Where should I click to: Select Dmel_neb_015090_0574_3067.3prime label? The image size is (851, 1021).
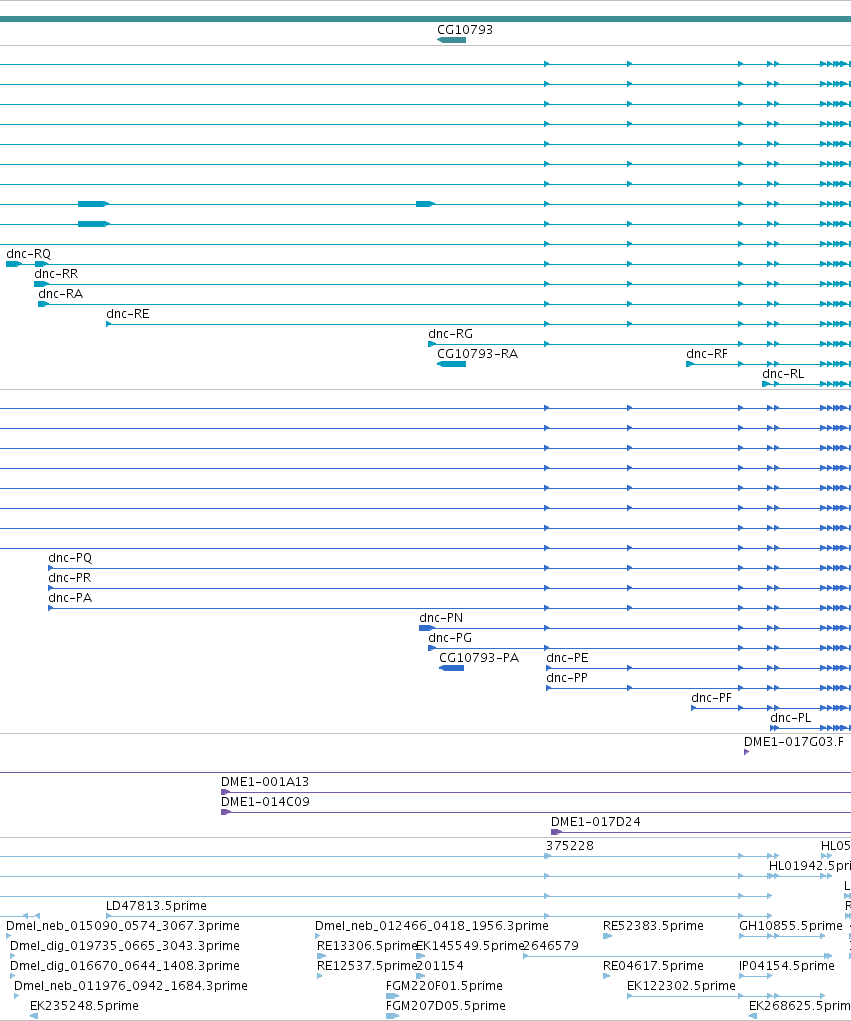pyautogui.click(x=123, y=927)
